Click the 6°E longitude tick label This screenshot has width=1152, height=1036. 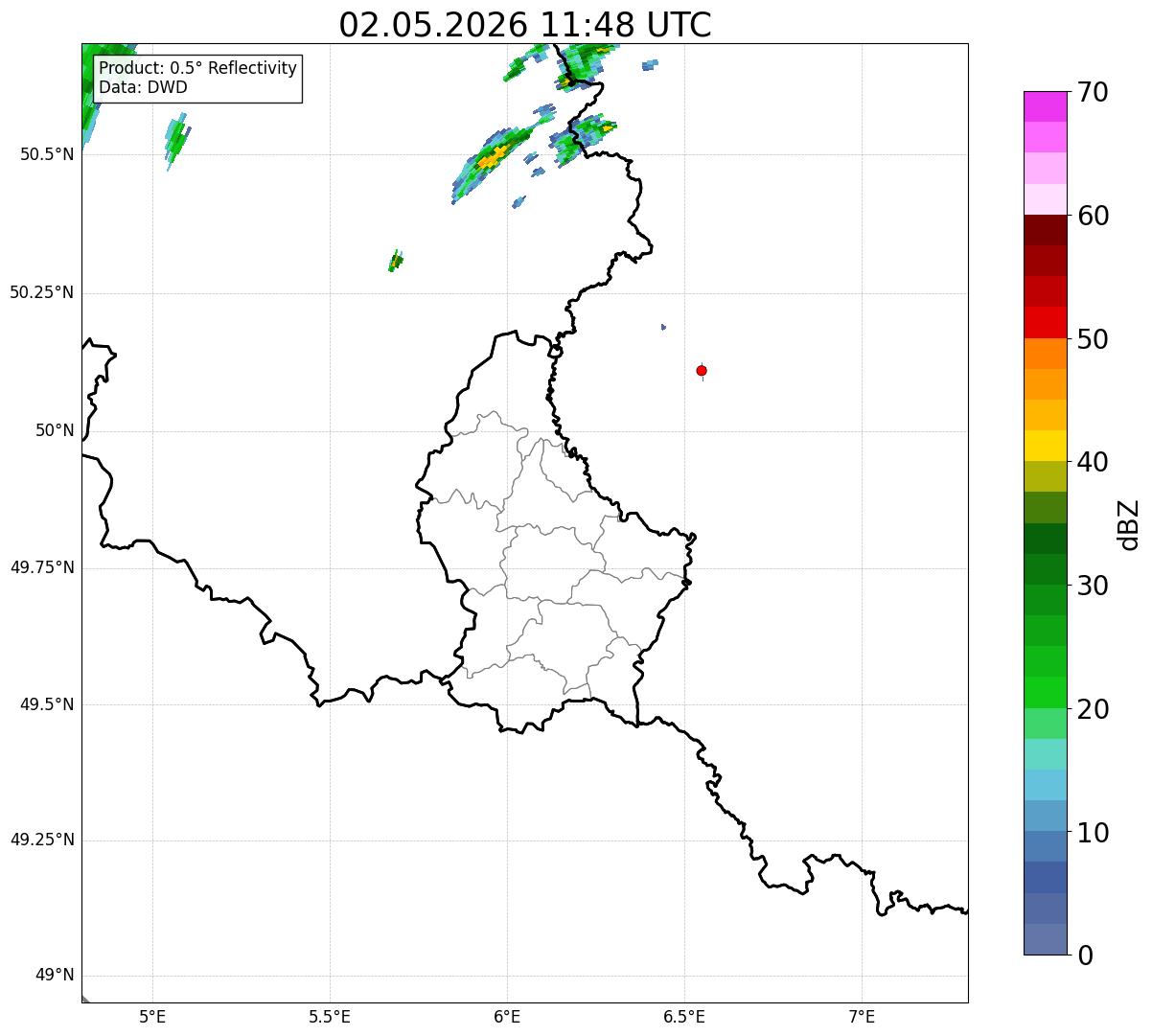click(507, 1016)
